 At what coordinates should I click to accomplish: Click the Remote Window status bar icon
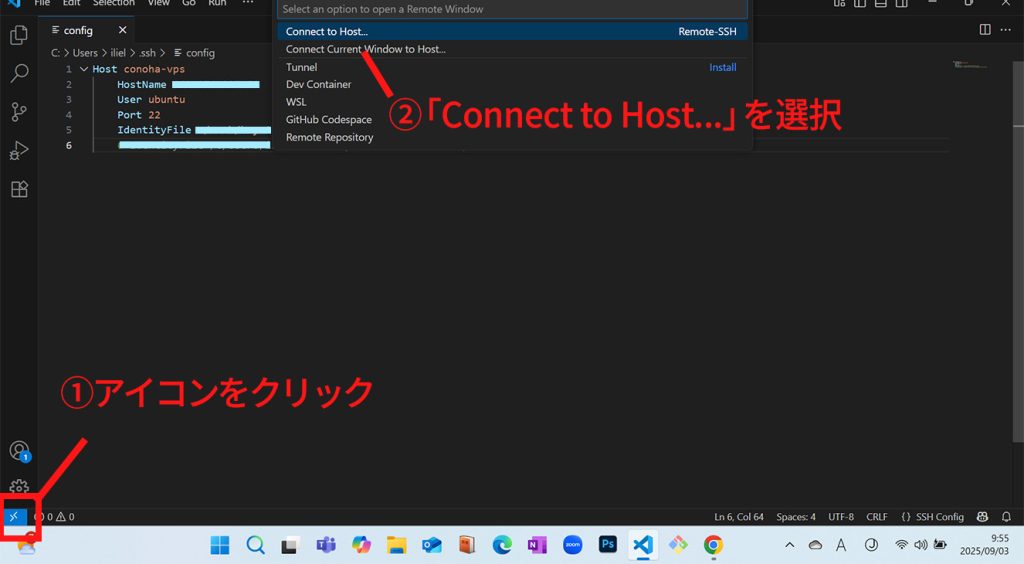click(14, 517)
